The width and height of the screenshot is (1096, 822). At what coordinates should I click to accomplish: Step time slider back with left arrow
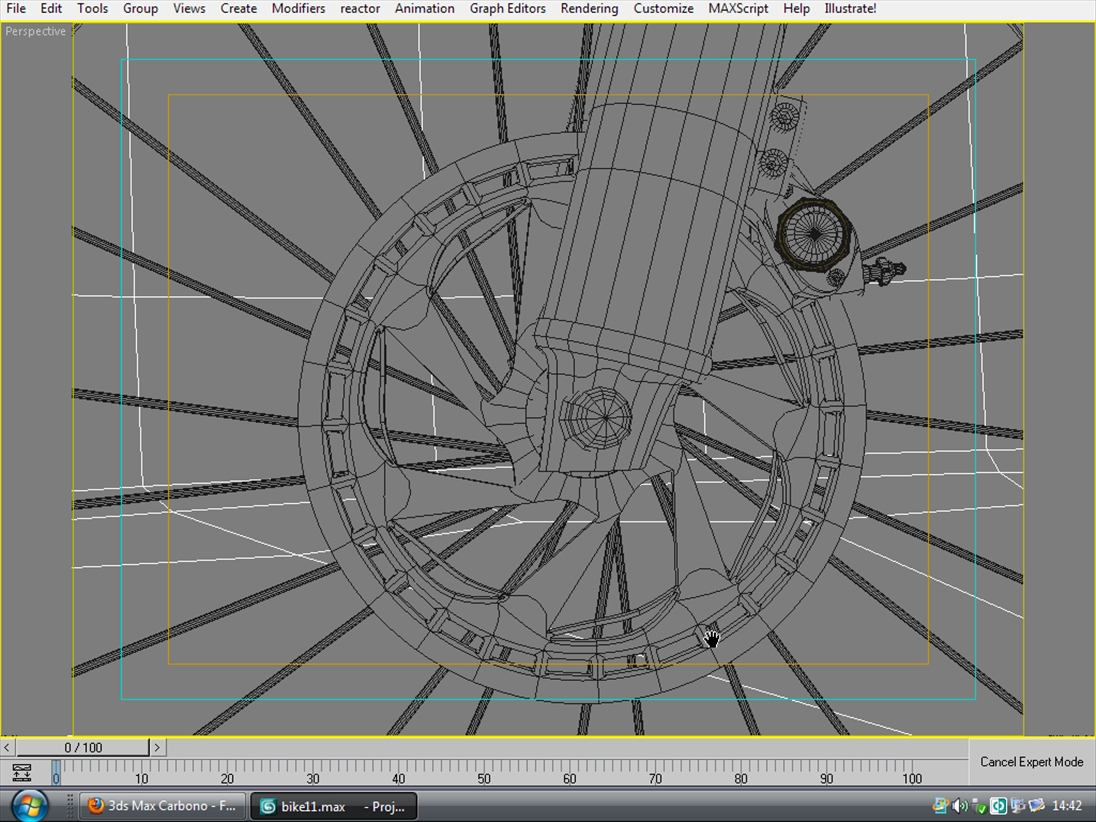coord(7,747)
